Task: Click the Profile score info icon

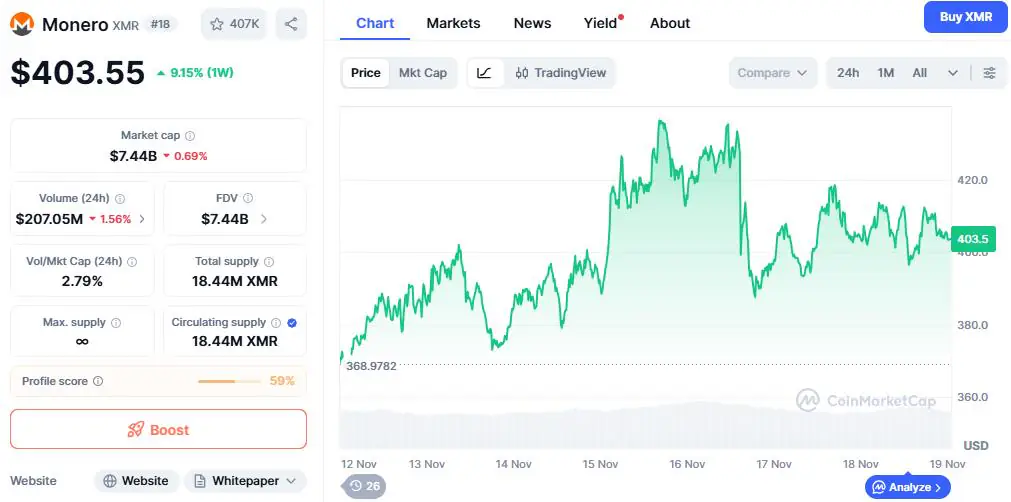Action: coord(98,382)
